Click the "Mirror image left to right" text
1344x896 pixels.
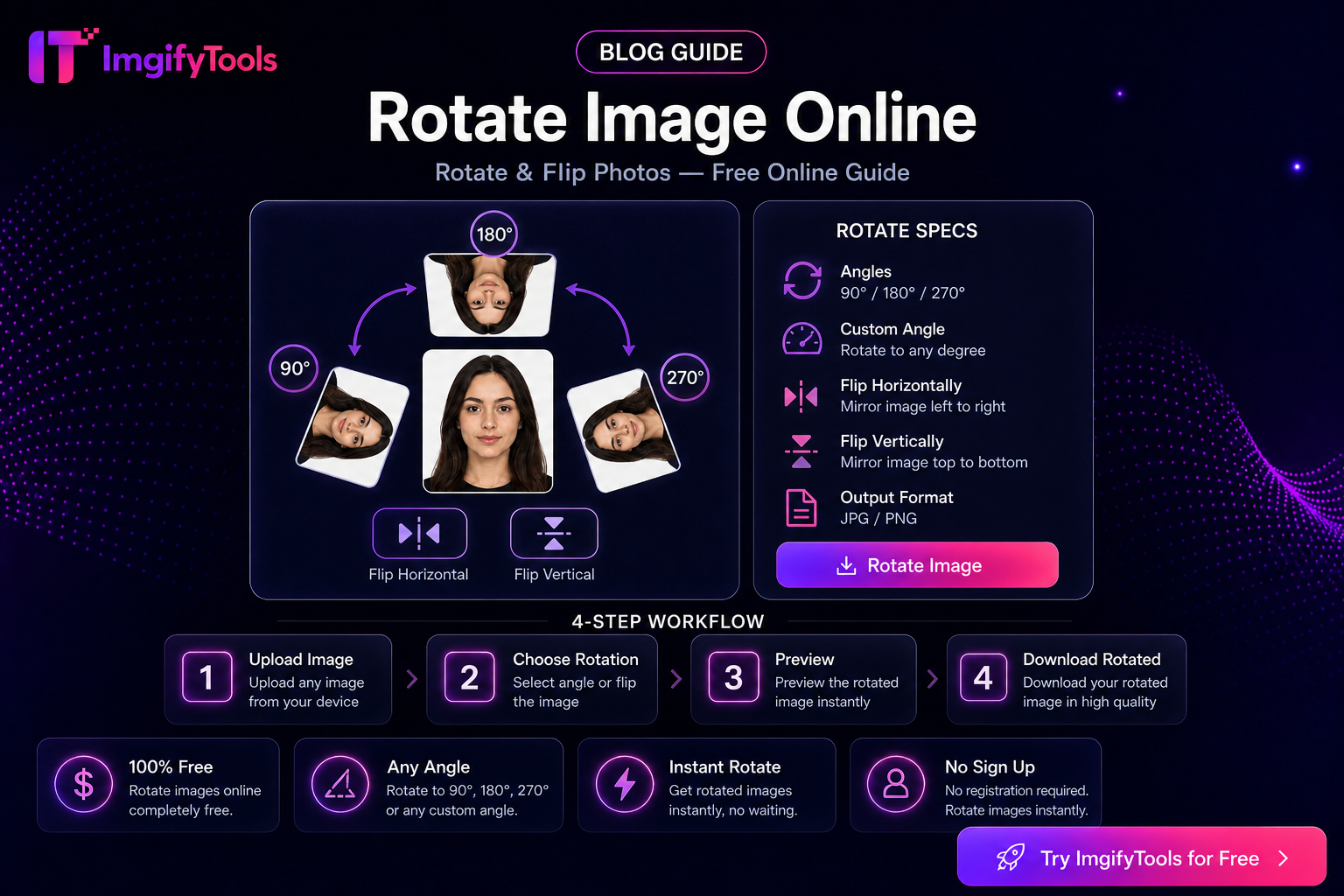pos(923,406)
